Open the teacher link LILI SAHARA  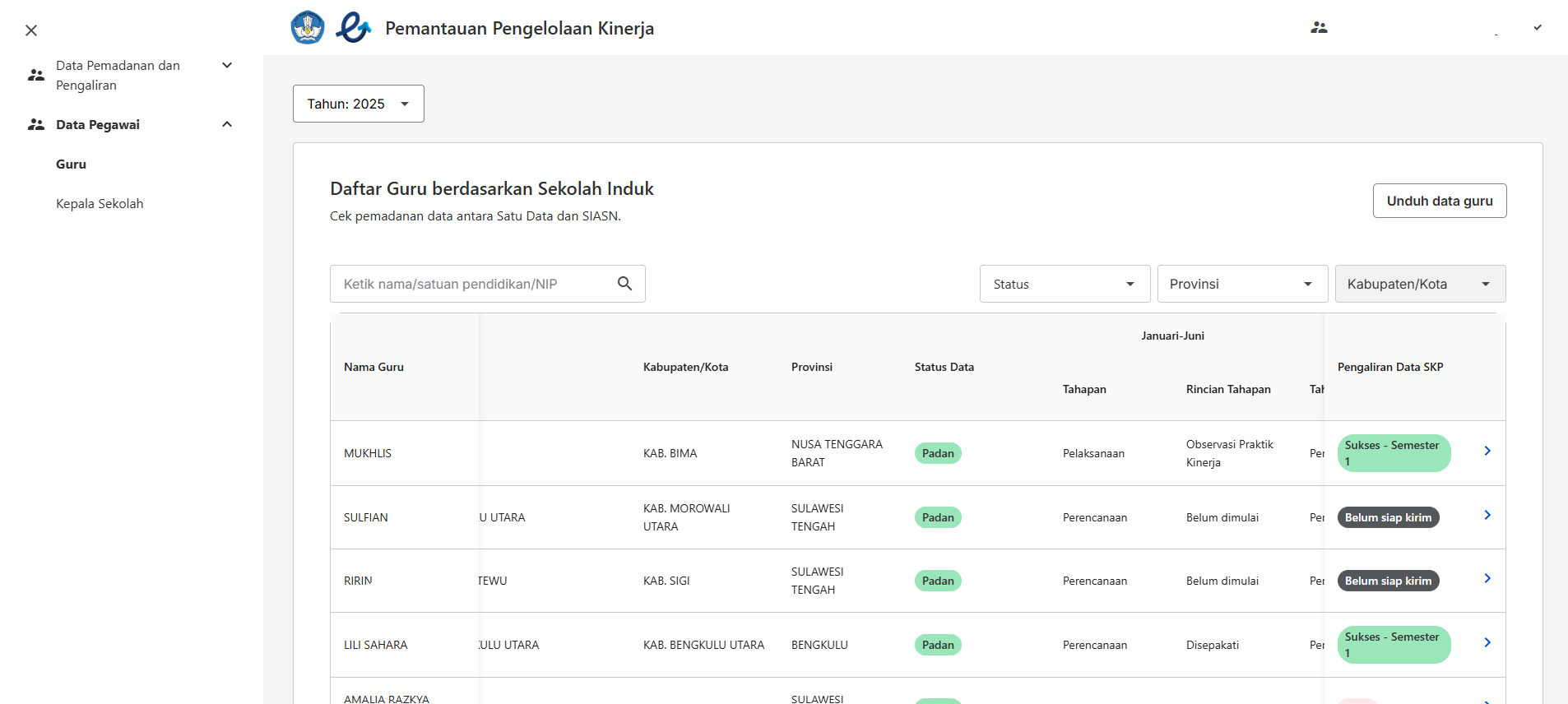(376, 645)
